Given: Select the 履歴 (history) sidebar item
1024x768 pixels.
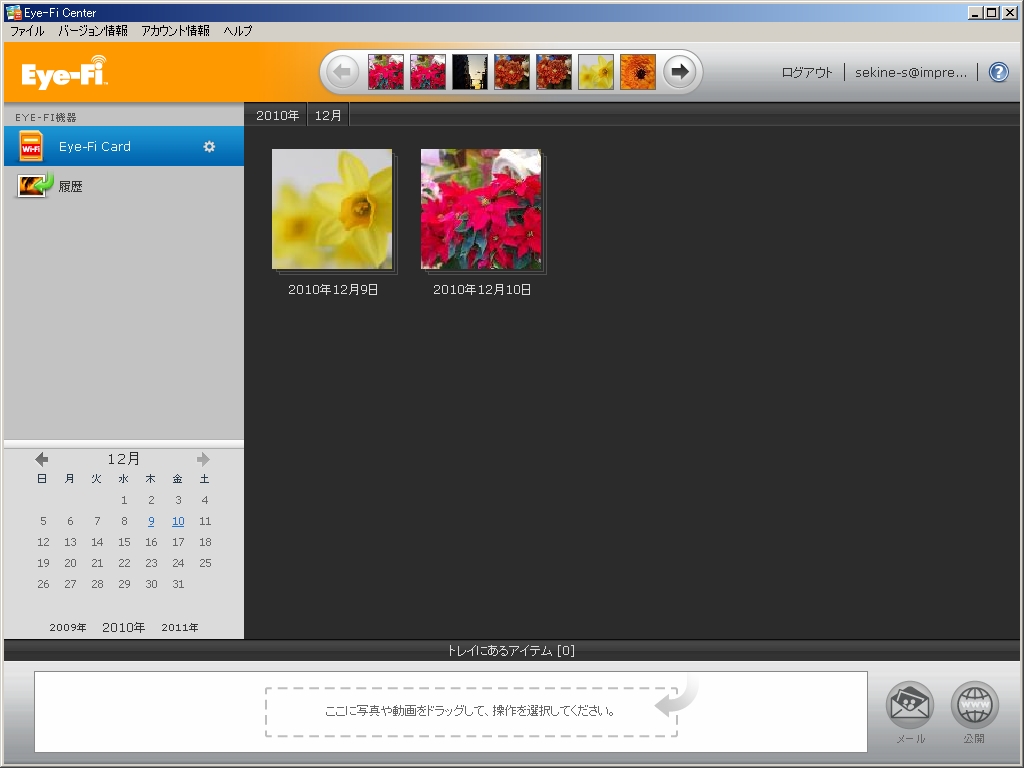Looking at the screenshot, I should click(x=70, y=185).
